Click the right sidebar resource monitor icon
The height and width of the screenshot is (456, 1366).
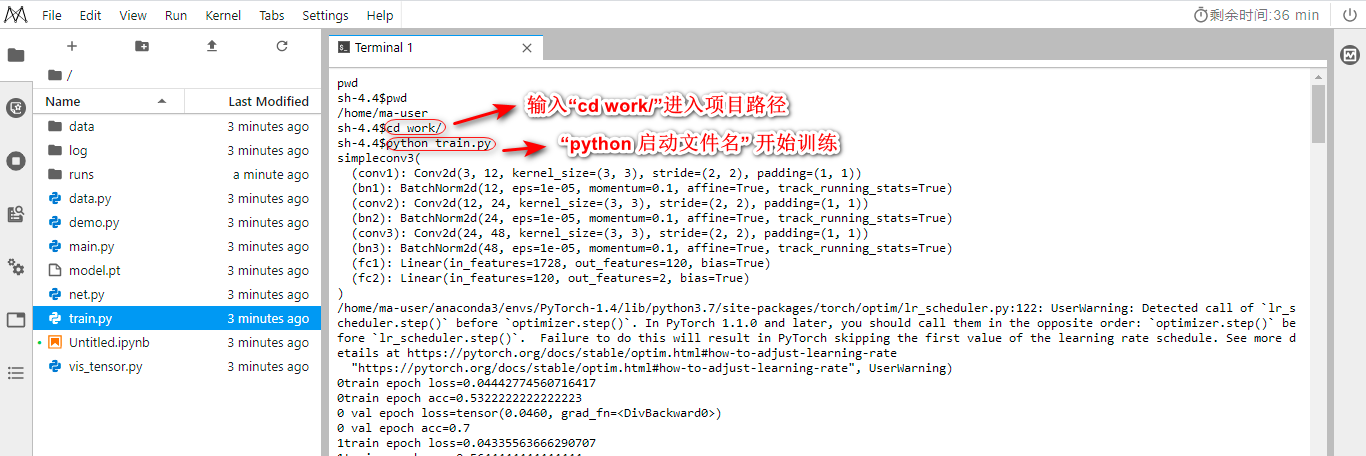[1348, 54]
